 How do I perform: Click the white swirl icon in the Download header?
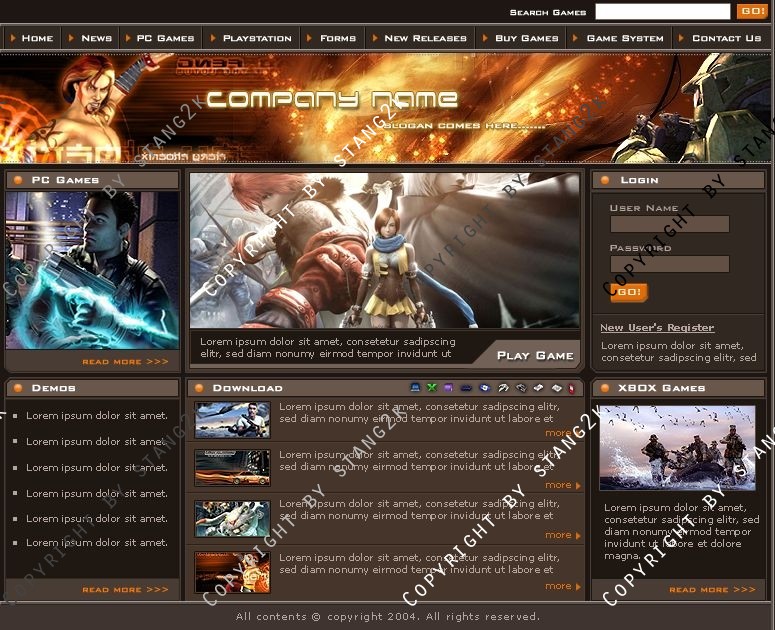pos(503,388)
